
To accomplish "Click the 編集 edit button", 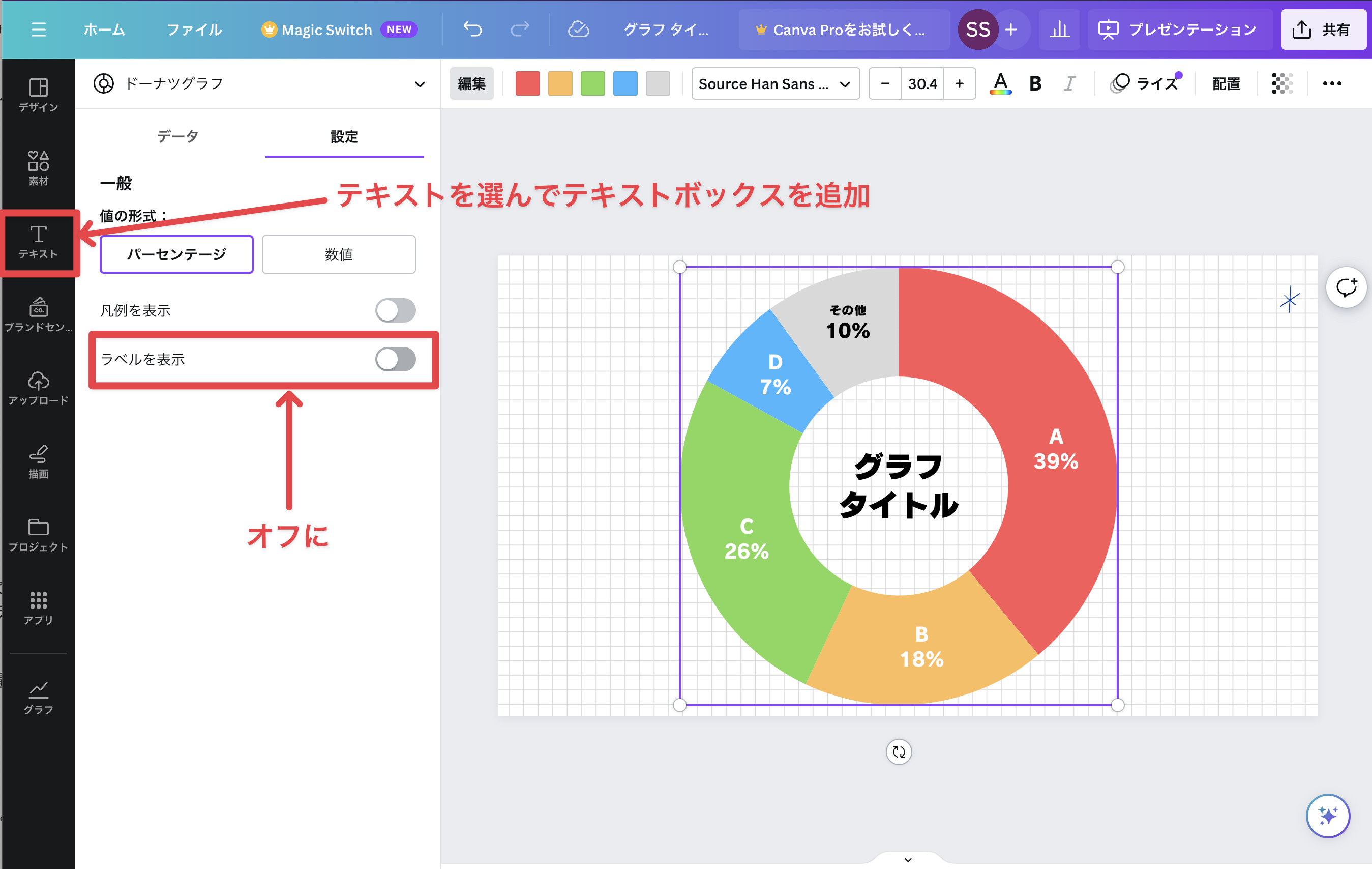I will pos(471,84).
